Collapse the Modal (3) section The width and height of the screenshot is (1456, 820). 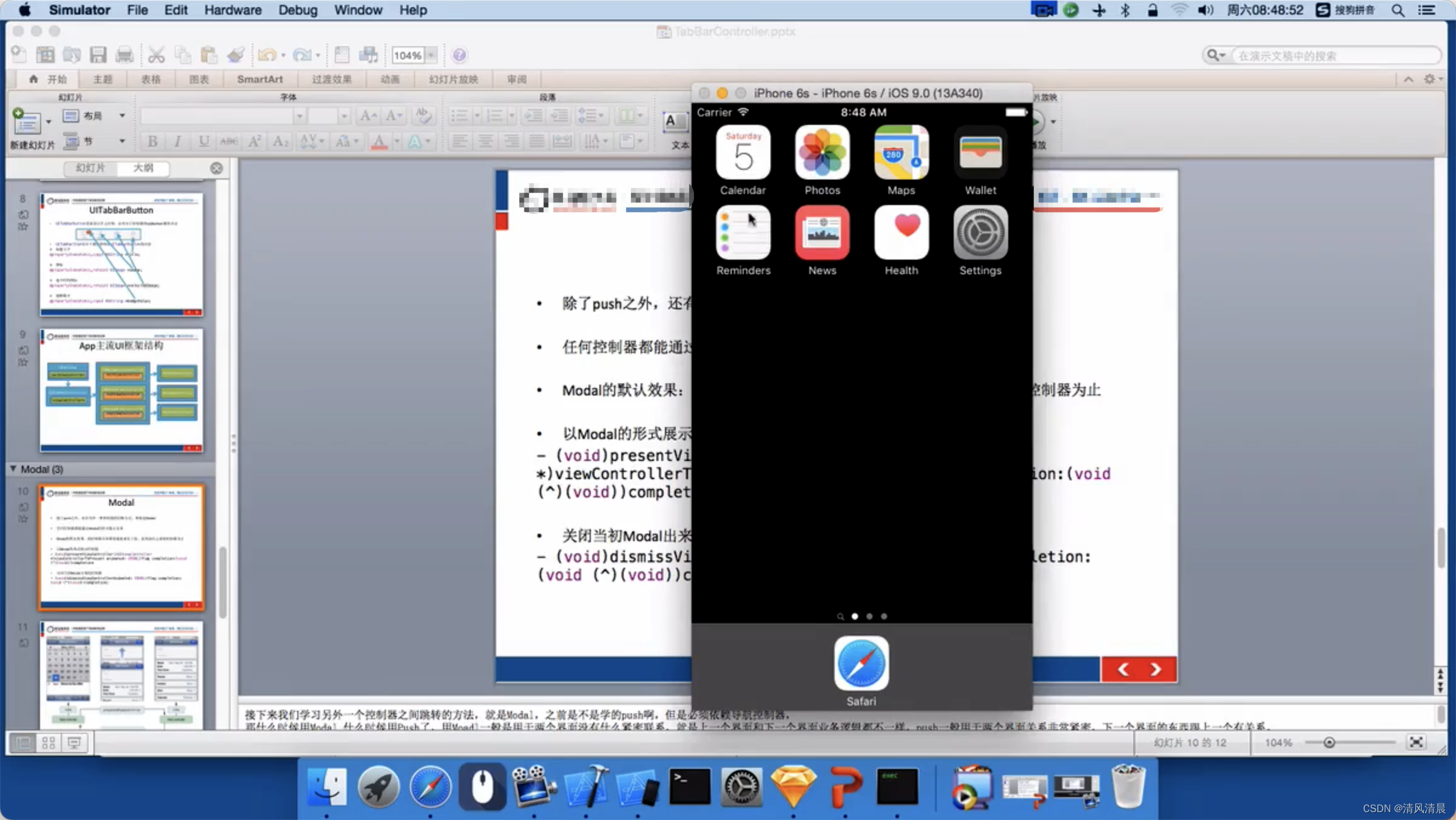tap(13, 469)
